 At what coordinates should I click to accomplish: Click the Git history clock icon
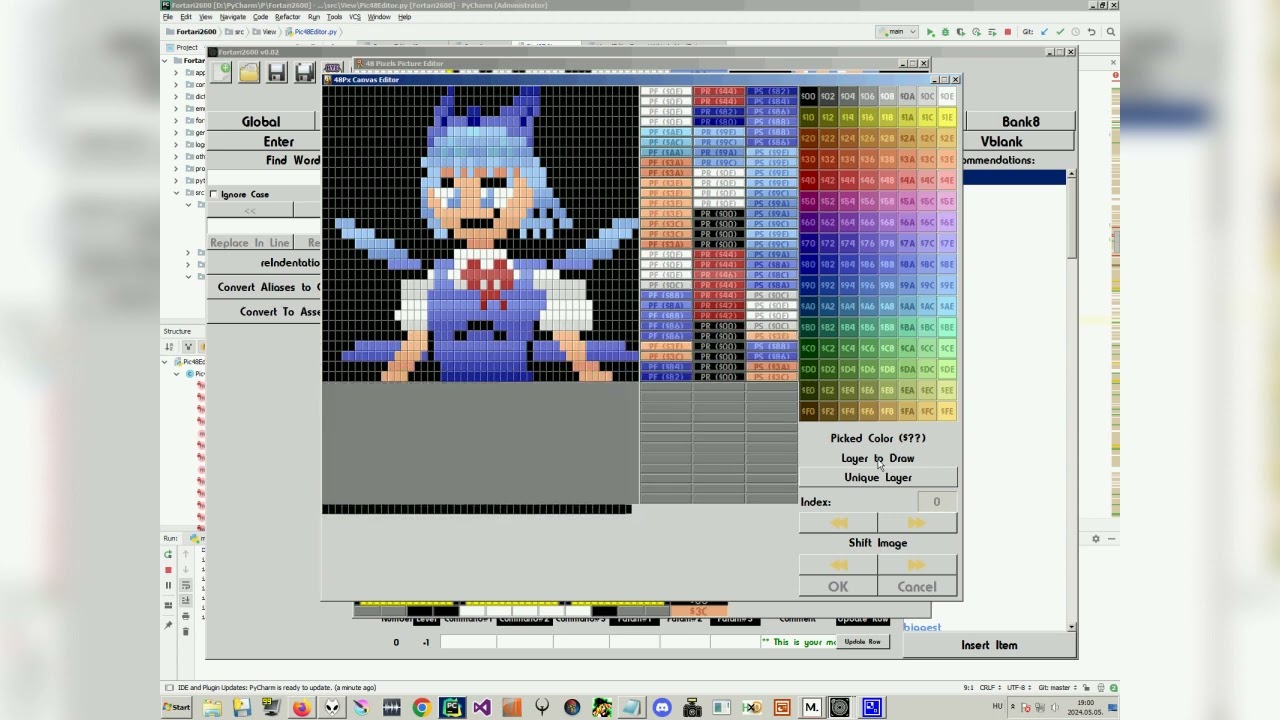click(x=1076, y=32)
